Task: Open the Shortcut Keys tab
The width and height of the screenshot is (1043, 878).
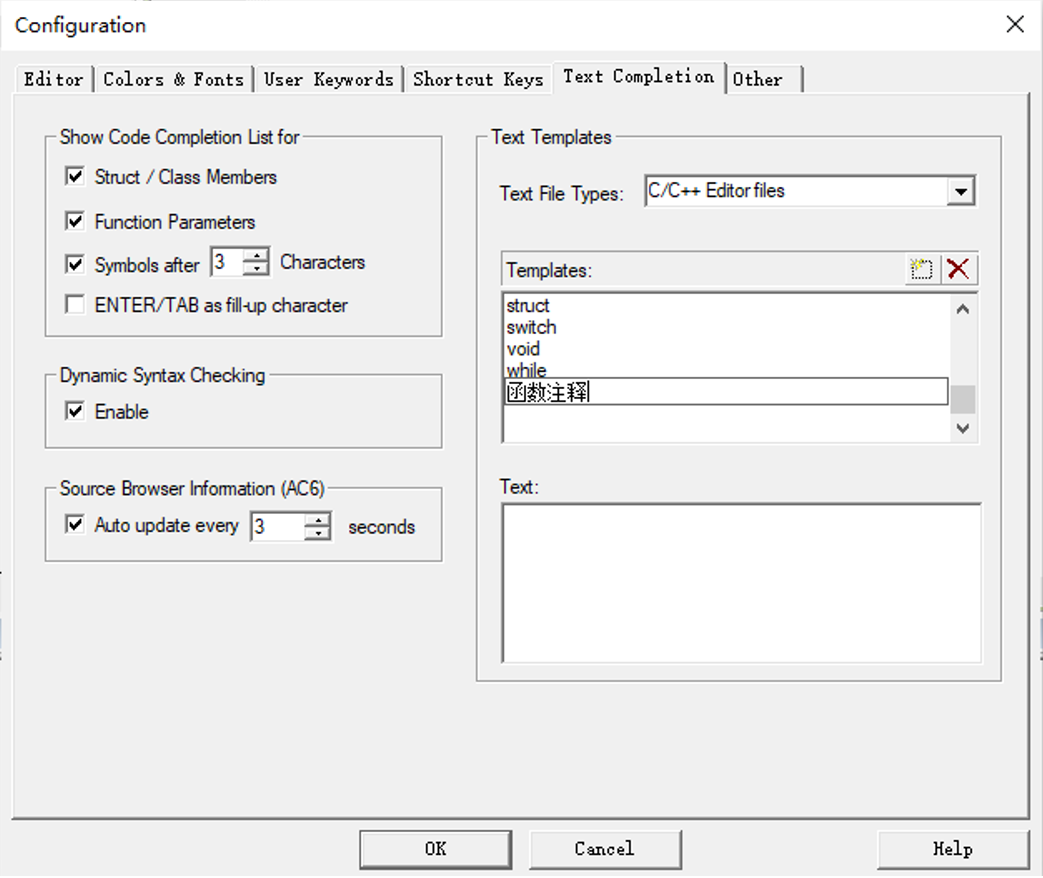Action: tap(478, 79)
